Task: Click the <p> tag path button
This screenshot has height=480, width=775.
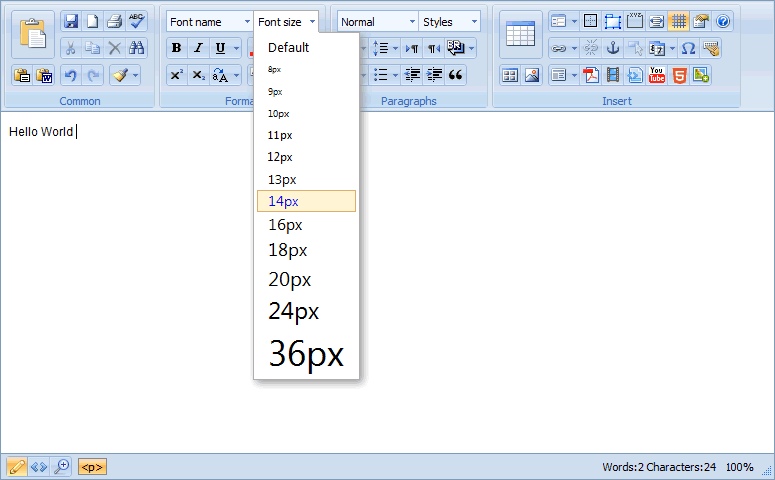Action: point(92,467)
